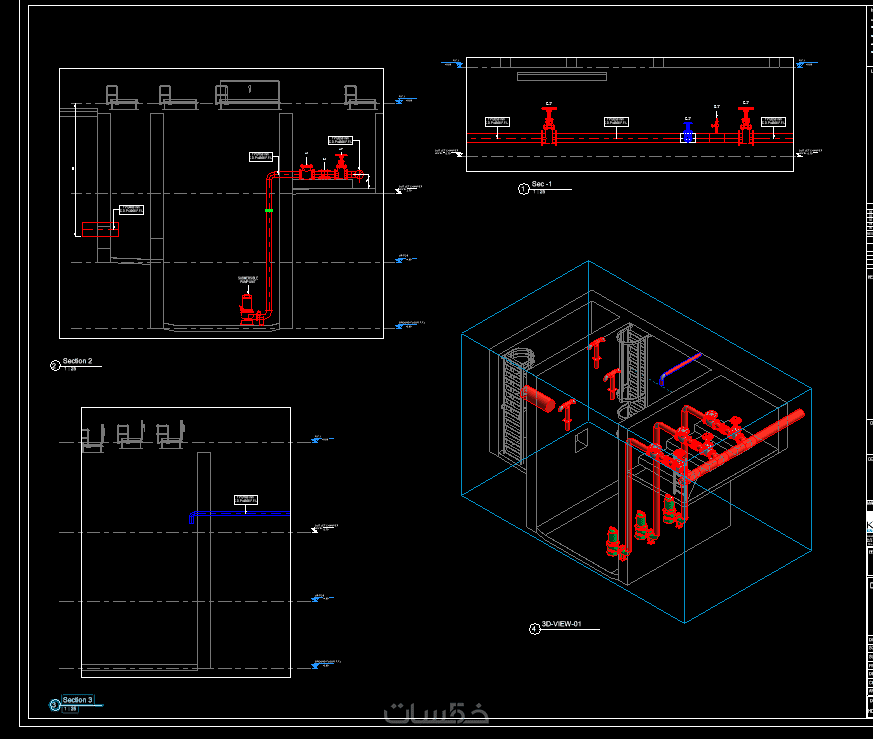The image size is (873, 739).
Task: Click the view number 4 bubble
Action: pos(534,629)
